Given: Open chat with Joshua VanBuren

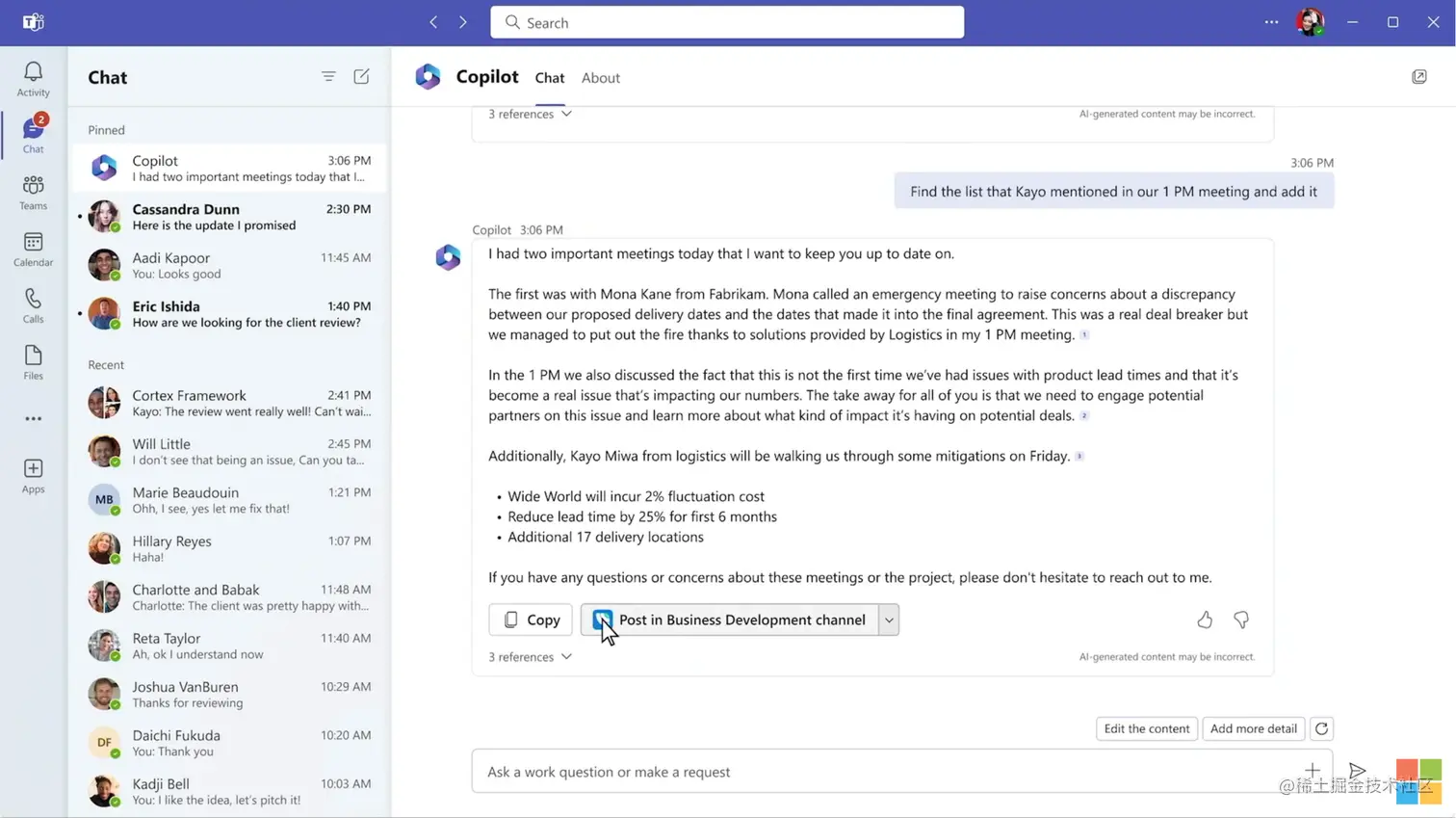Looking at the screenshot, I should (230, 694).
